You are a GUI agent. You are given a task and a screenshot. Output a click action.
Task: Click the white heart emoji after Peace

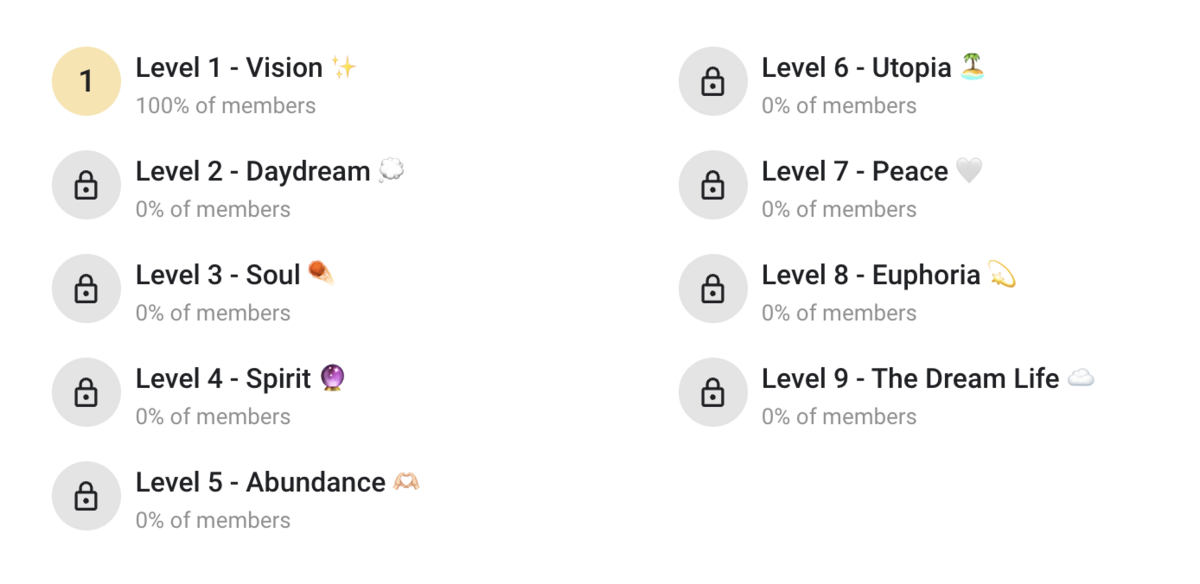(x=969, y=171)
